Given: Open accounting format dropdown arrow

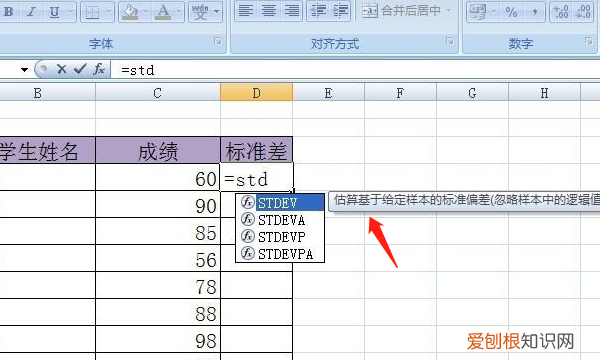Looking at the screenshot, I should (x=494, y=12).
